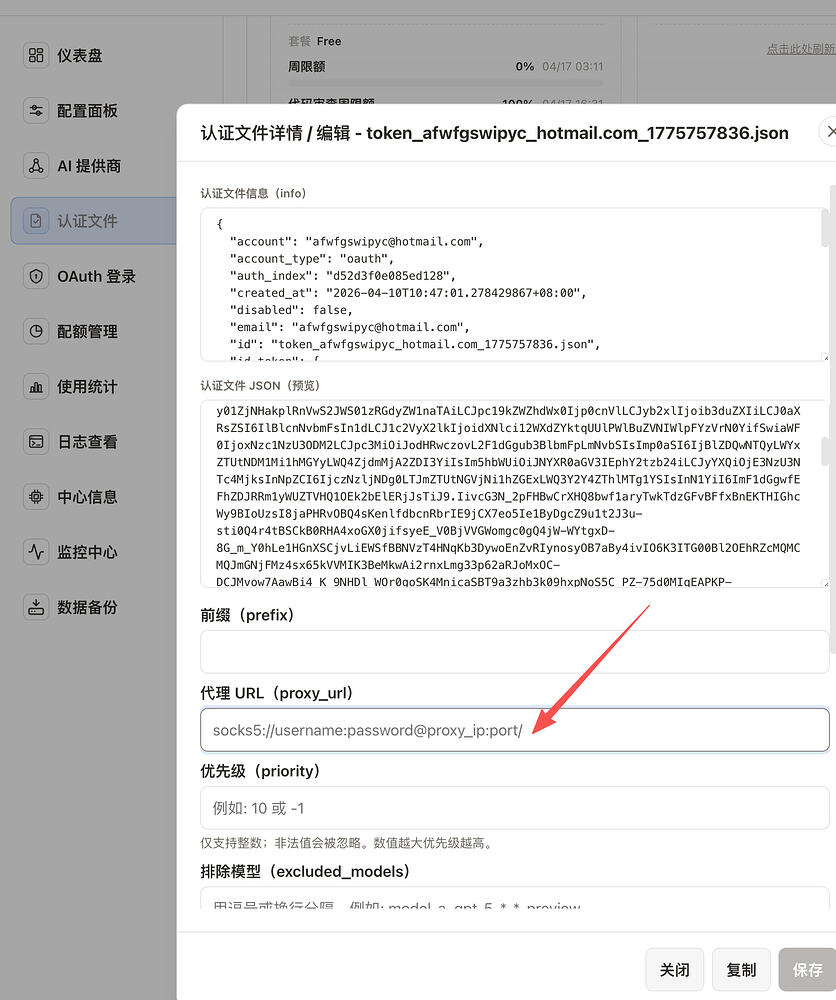The image size is (836, 1000).
Task: Close the auth file details dialog
Action: (829, 131)
